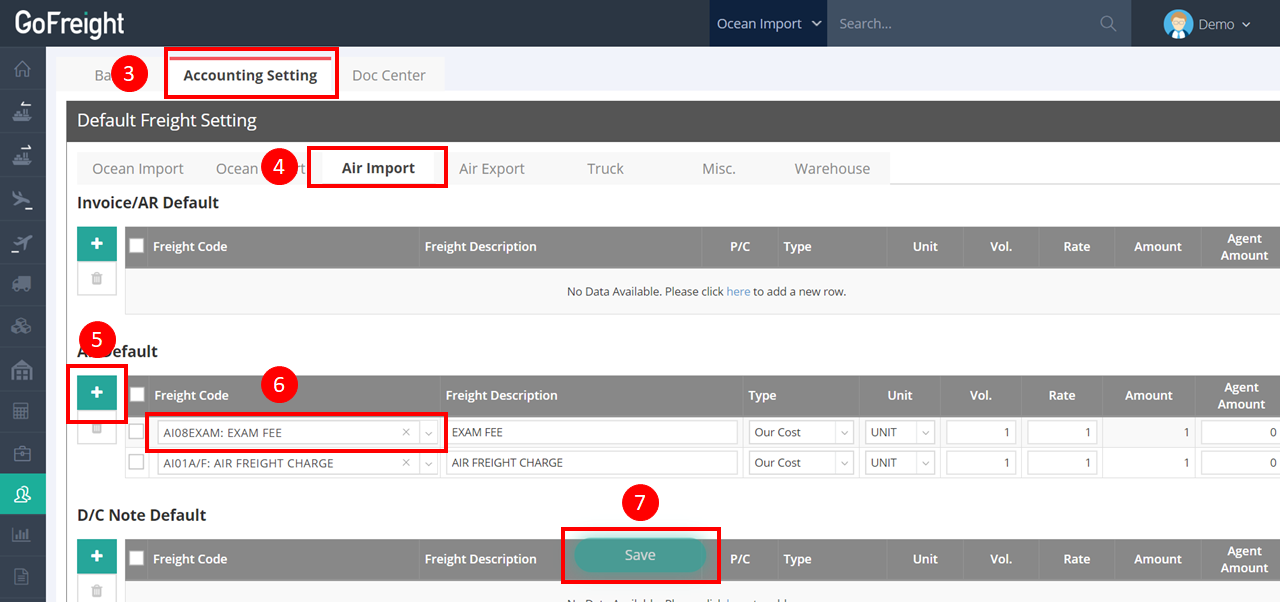Select the Ocean Import ship icon in sidebar
This screenshot has width=1280, height=602.
22,111
